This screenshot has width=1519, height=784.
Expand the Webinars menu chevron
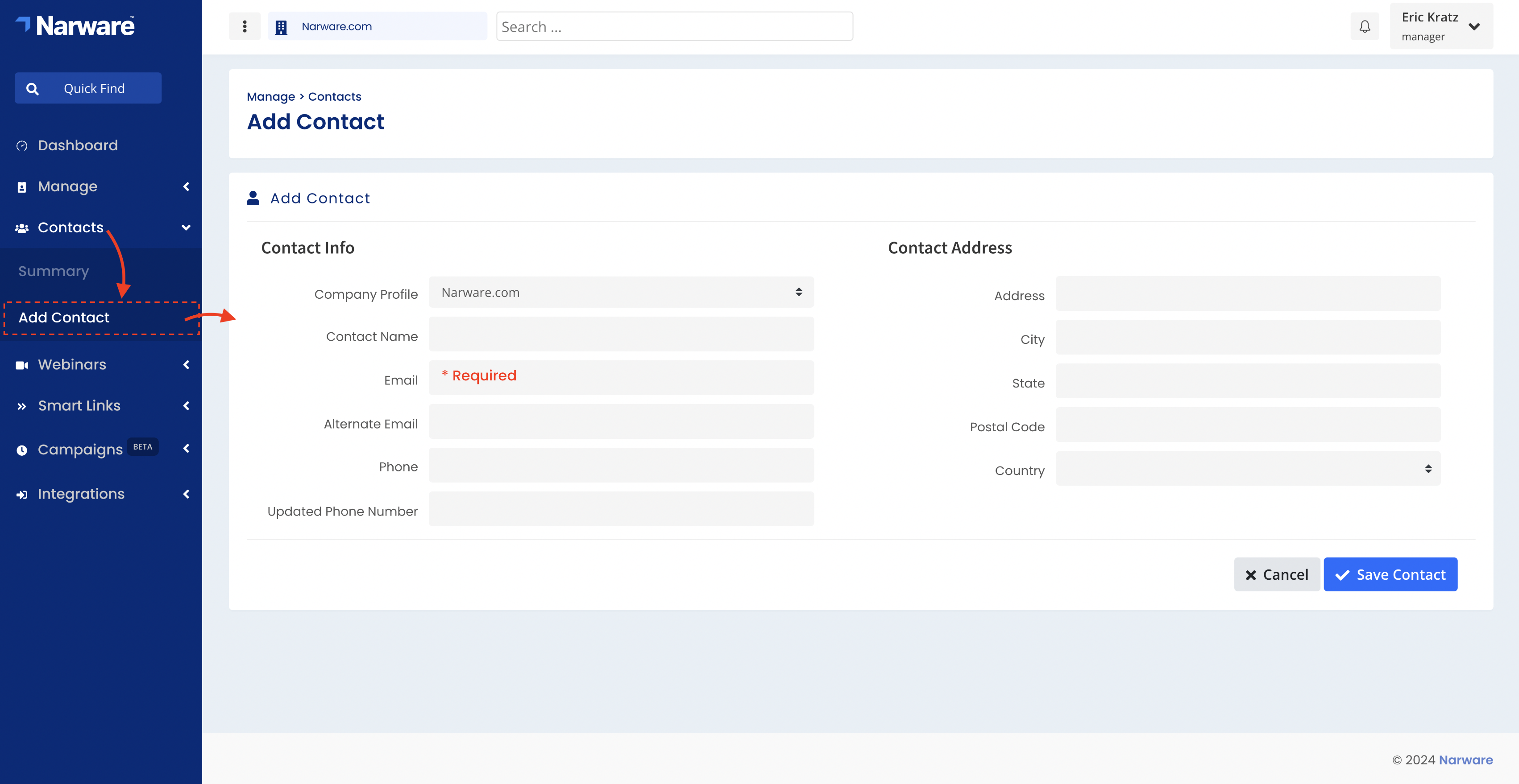[187, 365]
